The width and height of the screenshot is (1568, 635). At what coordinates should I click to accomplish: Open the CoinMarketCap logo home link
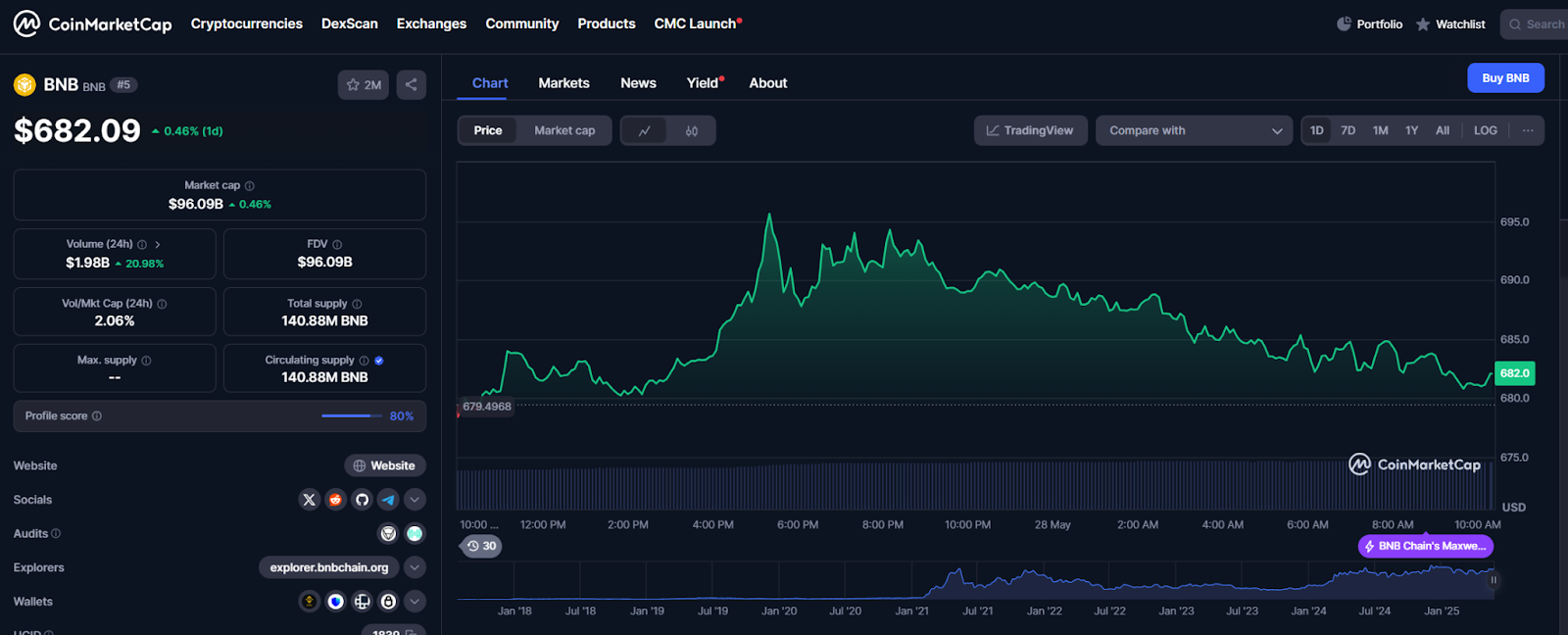[x=93, y=24]
